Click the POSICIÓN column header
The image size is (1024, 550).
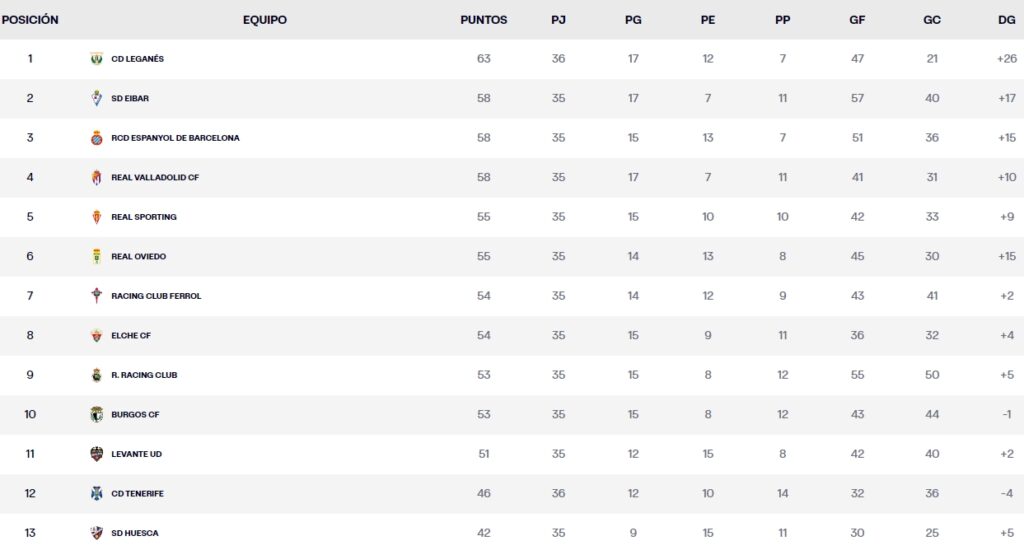tap(30, 20)
